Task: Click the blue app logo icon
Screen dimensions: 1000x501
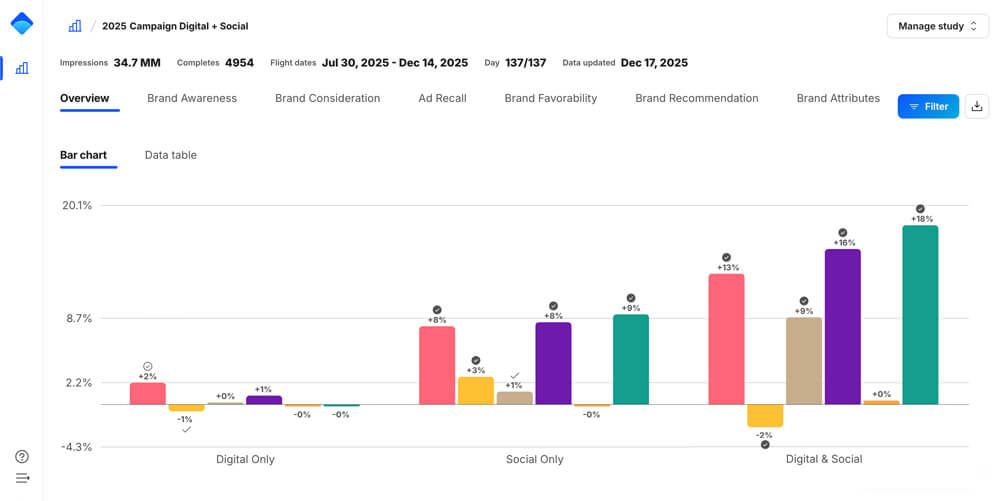Action: tap(22, 23)
